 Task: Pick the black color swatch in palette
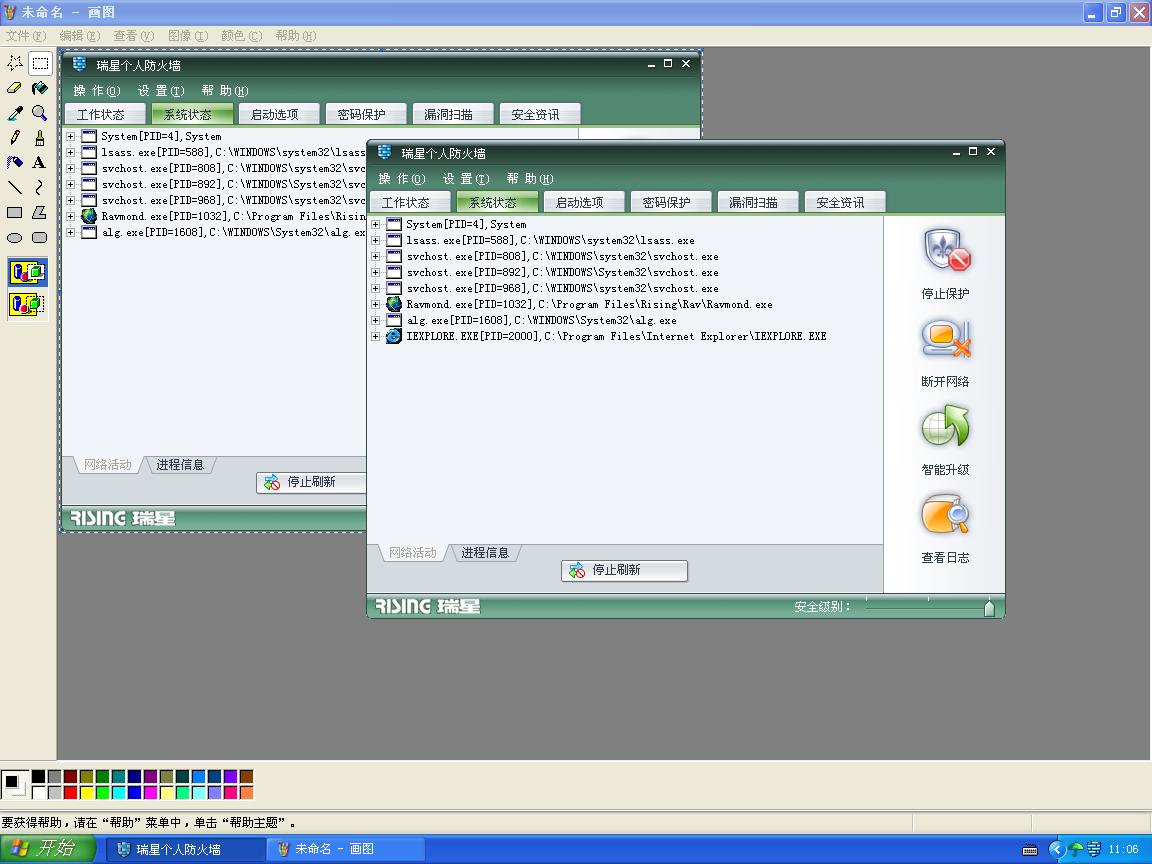coord(39,777)
